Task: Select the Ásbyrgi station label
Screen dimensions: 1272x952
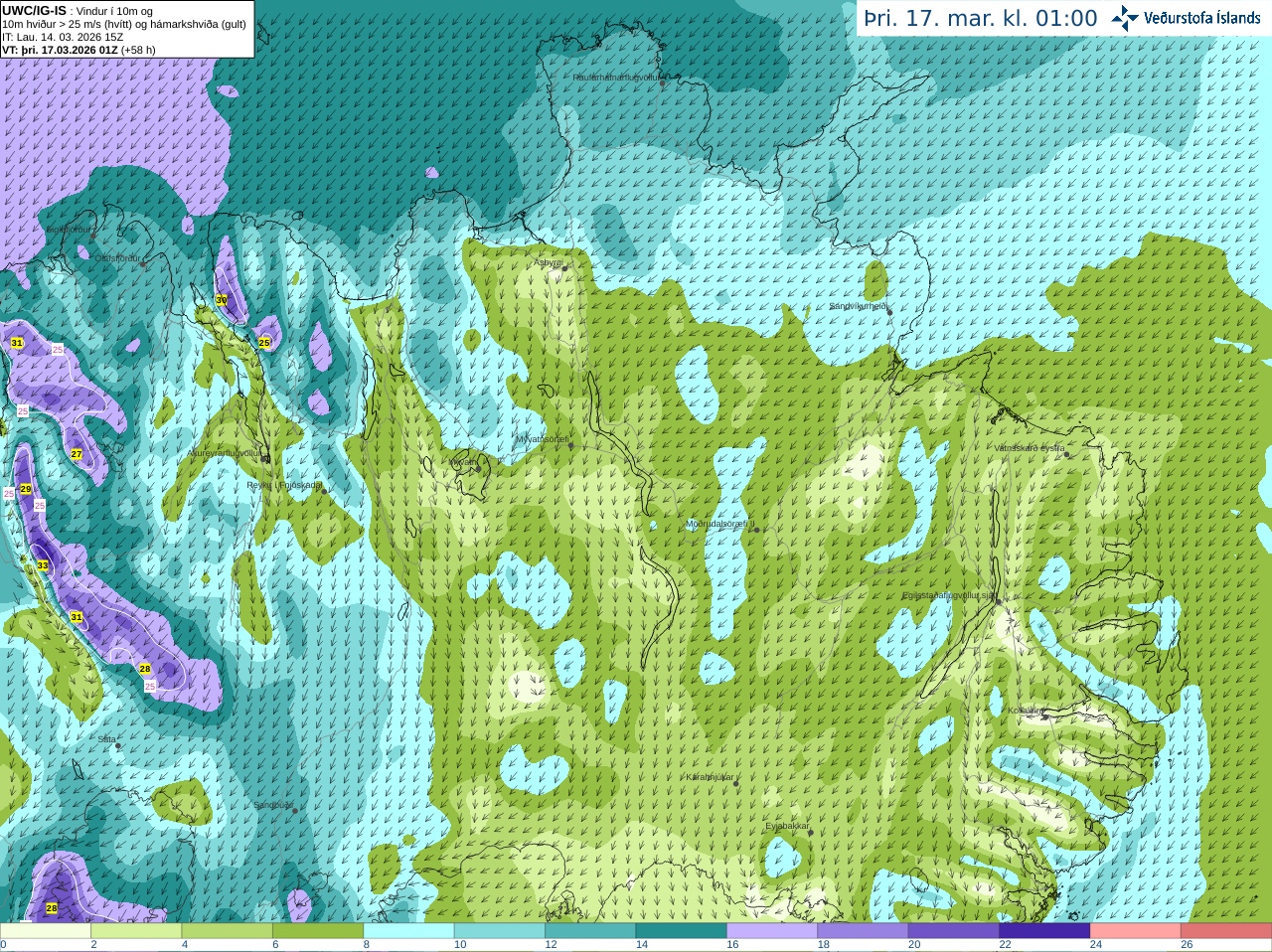Action: pyautogui.click(x=549, y=262)
